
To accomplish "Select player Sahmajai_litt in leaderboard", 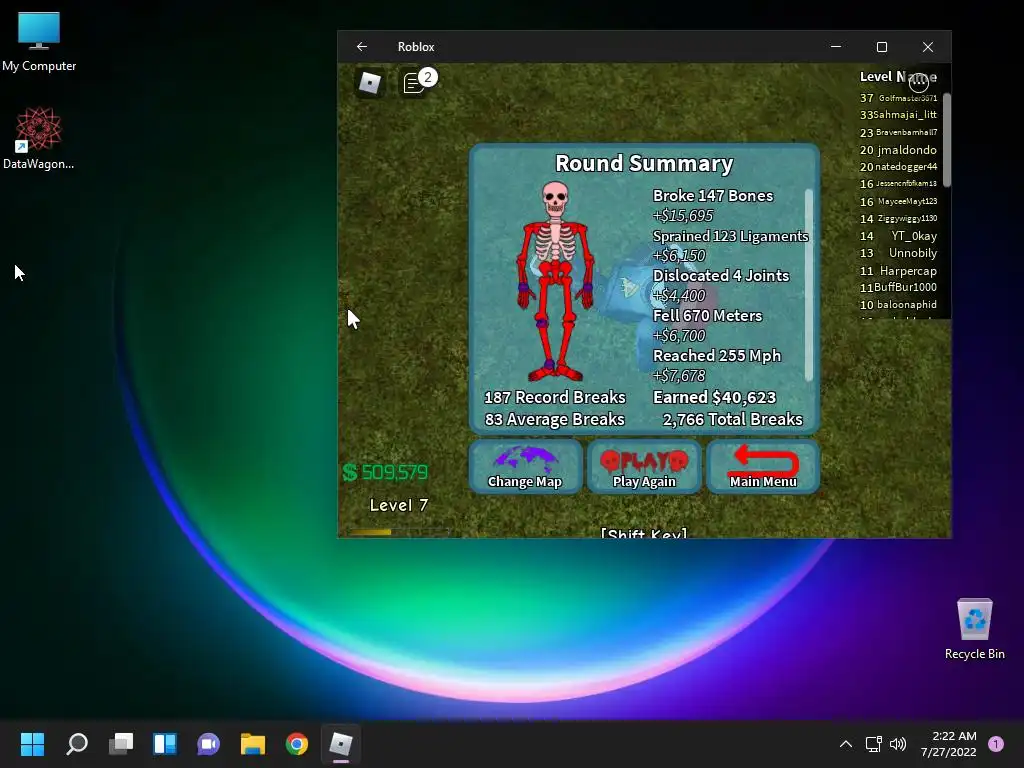I will pyautogui.click(x=899, y=115).
